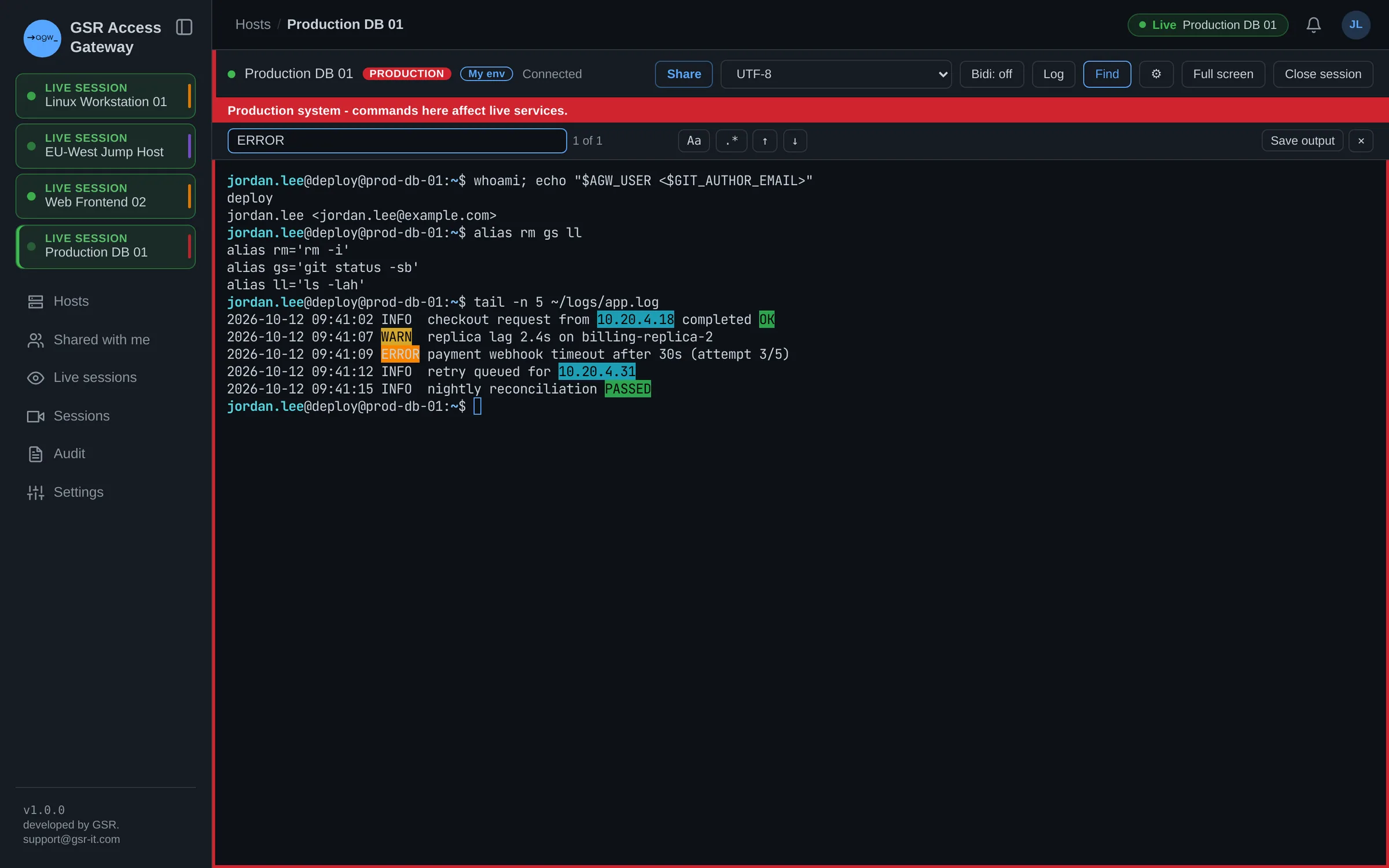Viewport: 1389px width, 868px height.
Task: Close the find bar
Action: (x=1361, y=141)
